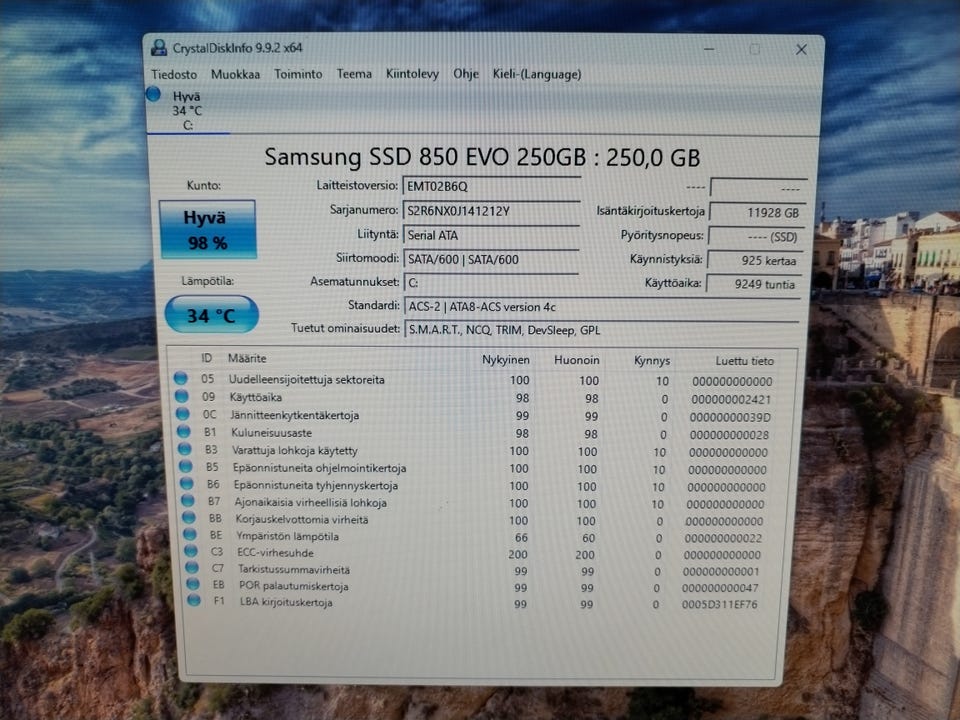Image resolution: width=960 pixels, height=720 pixels.
Task: Select the C: drive status tab
Action: (187, 111)
